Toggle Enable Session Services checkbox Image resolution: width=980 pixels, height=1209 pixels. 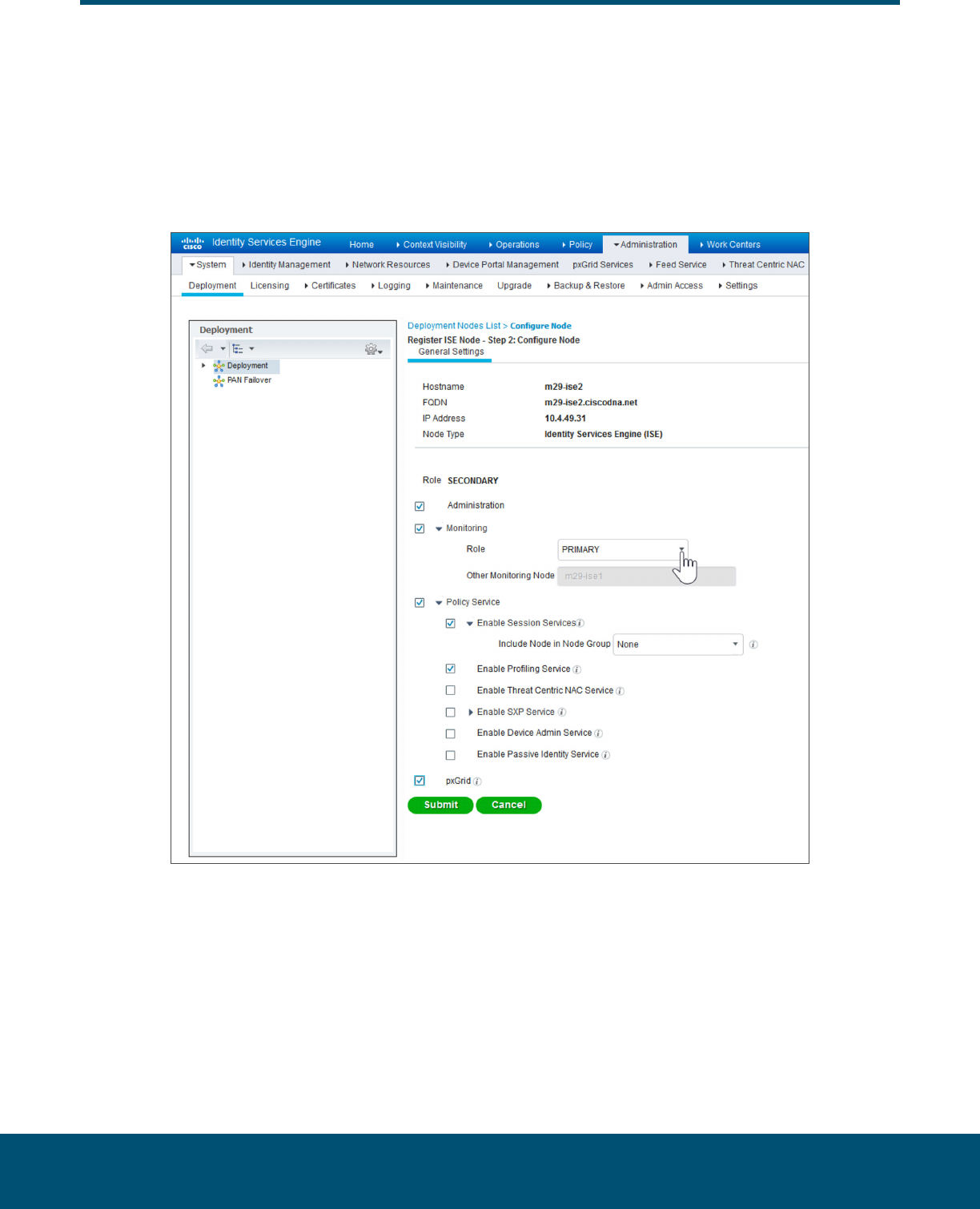click(451, 623)
